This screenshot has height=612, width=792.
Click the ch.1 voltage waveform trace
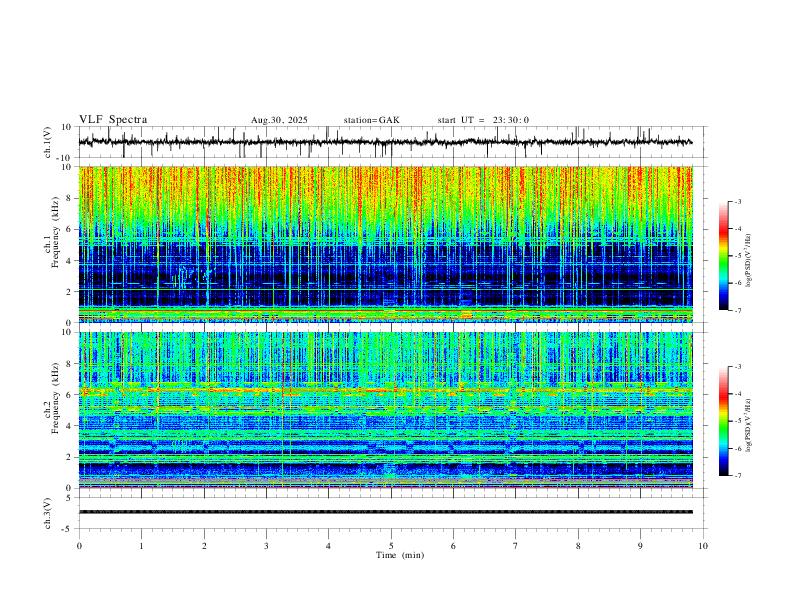[x=385, y=142]
